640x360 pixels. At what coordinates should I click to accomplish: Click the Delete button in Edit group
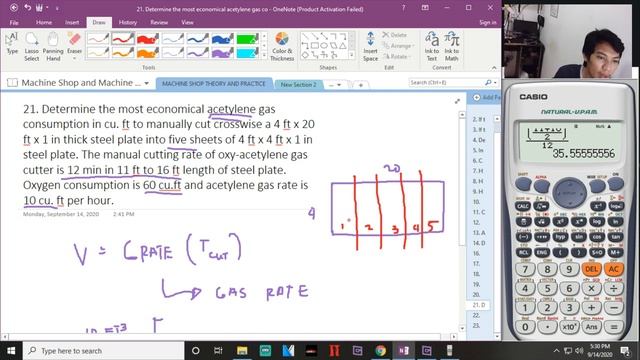point(395,35)
